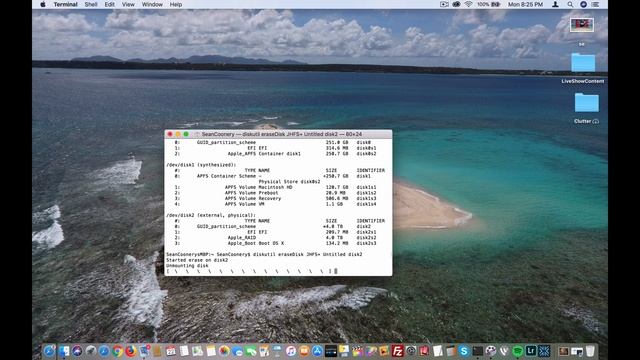Click the Mon 8:26 PM clock
Image resolution: width=640 pixels, height=360 pixels.
coord(525,4)
